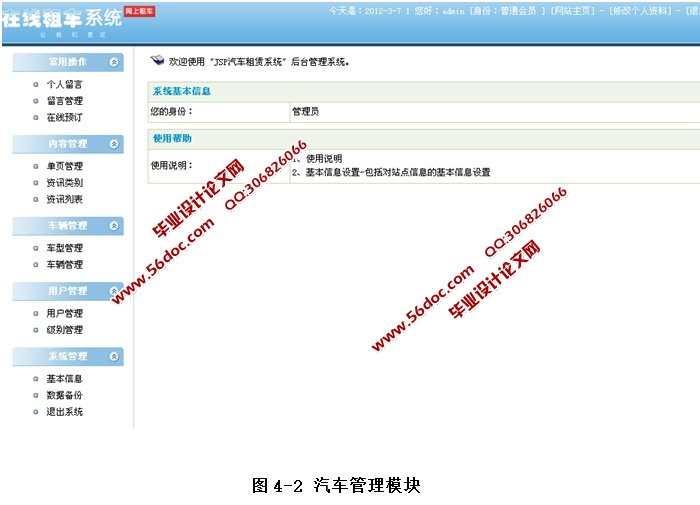Open 基本信息 settings

(64, 379)
